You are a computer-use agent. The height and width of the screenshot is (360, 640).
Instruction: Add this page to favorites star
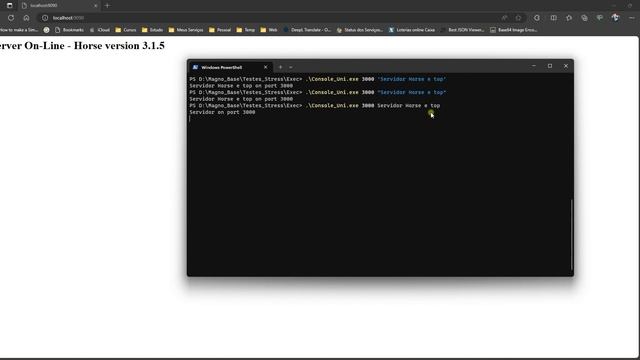coord(518,18)
